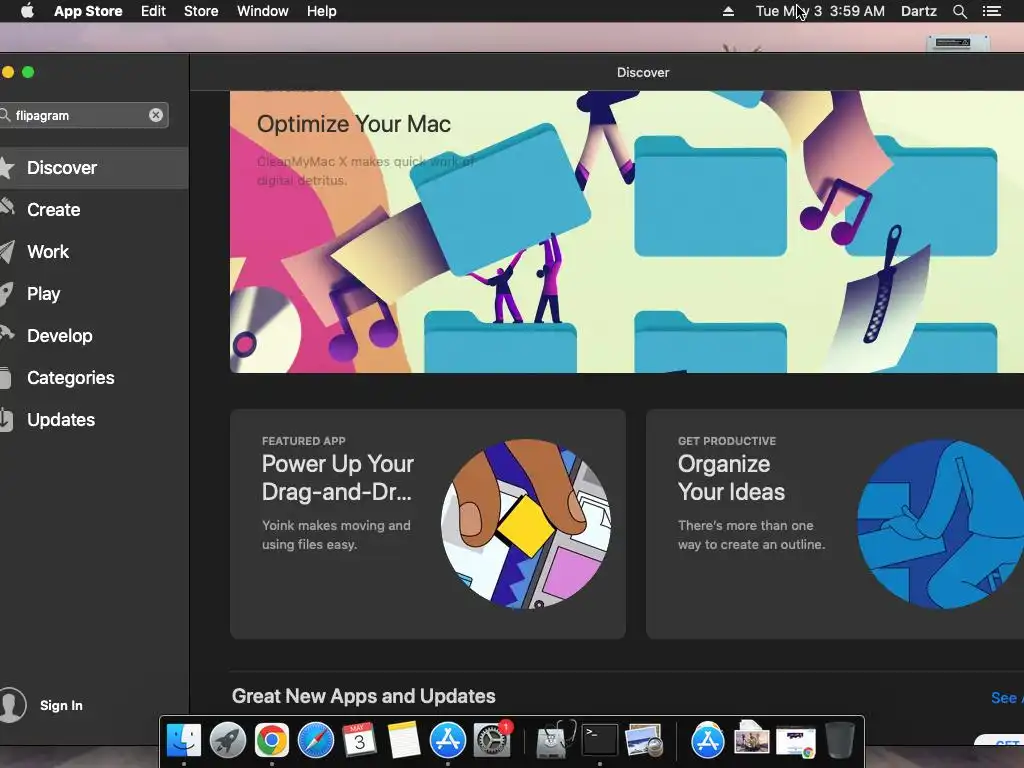Viewport: 1024px width, 768px height.
Task: Open Terminal from the Dock
Action: (600, 740)
